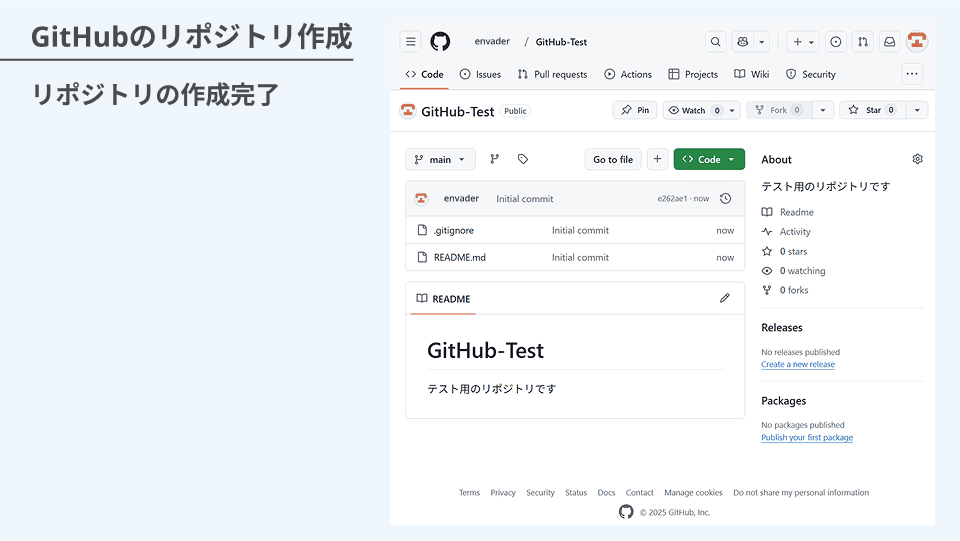Click GitHub-Test breadcrumb in header
Viewport: 960px width, 541px height.
(561, 42)
